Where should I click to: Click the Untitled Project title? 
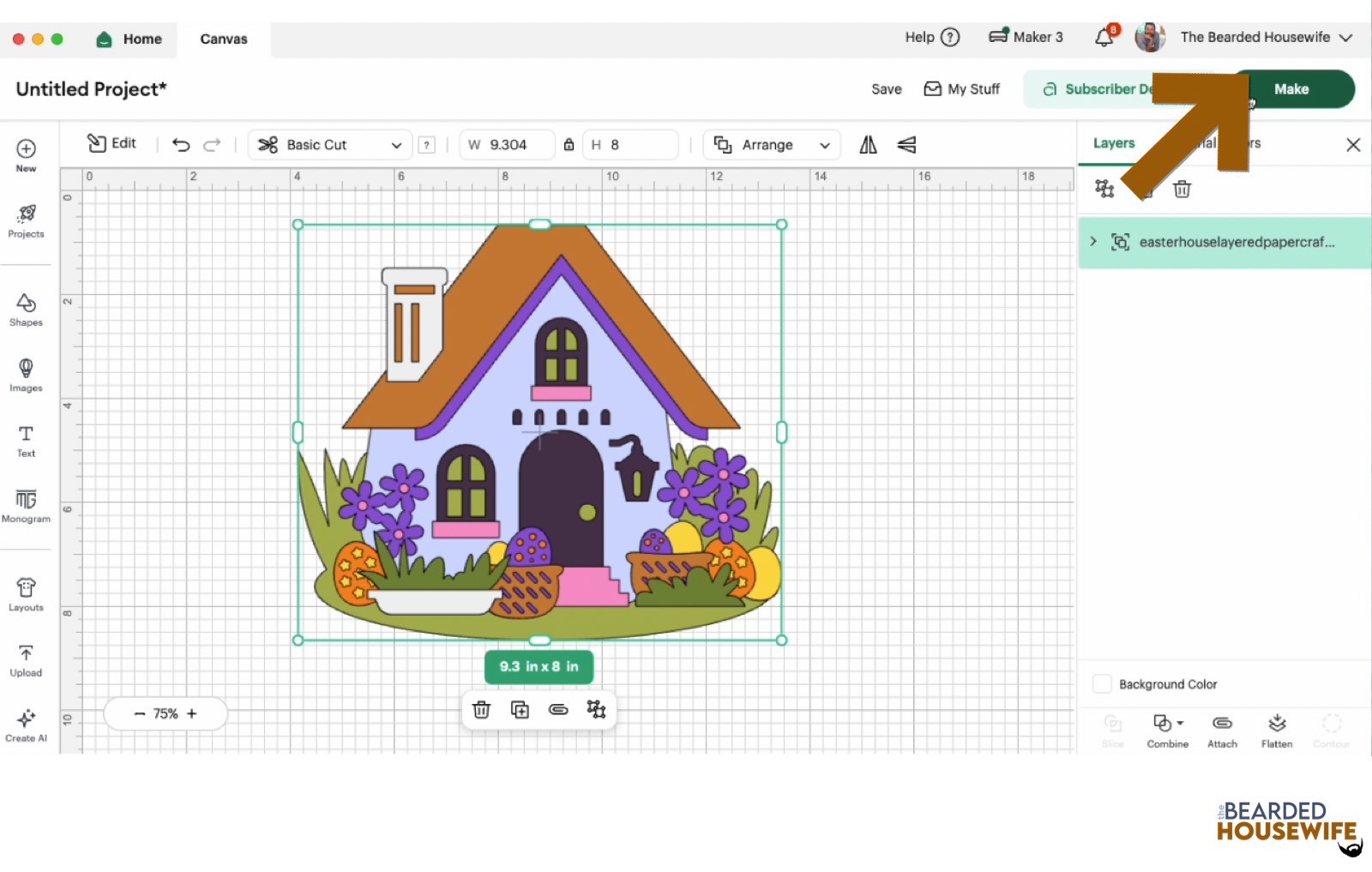pyautogui.click(x=92, y=89)
